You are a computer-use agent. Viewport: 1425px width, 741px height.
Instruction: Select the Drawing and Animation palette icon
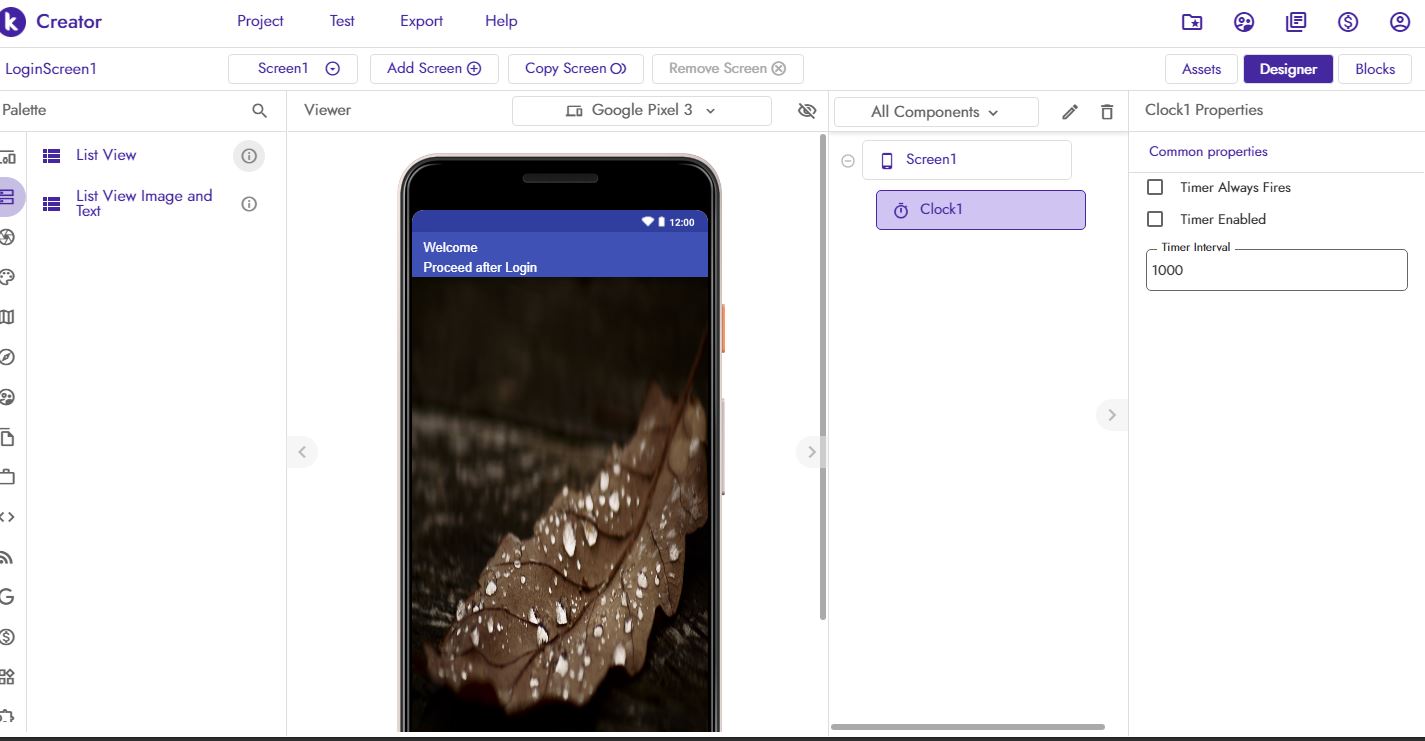[8, 277]
